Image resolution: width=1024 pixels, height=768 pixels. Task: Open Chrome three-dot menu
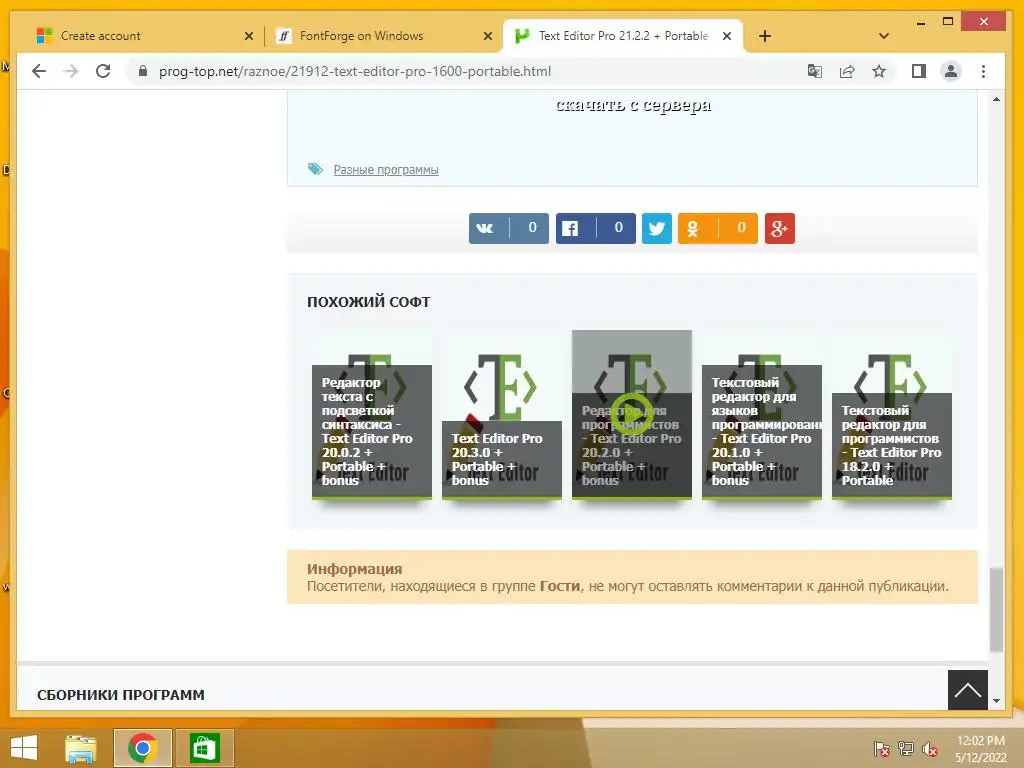[984, 71]
